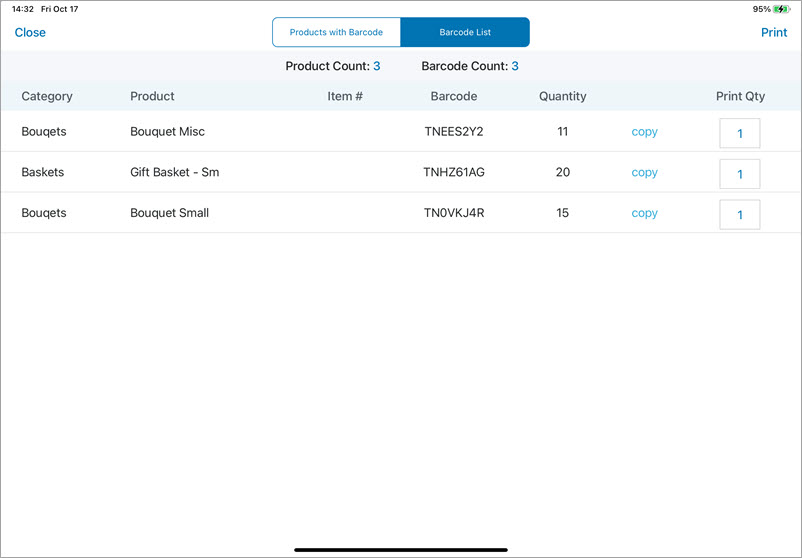Screen dimensions: 802x558
Task: Click the Quantity column header
Action: [563, 96]
